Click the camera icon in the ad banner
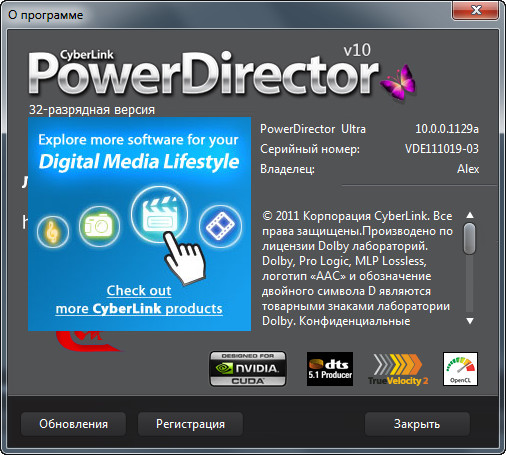 click(x=99, y=226)
